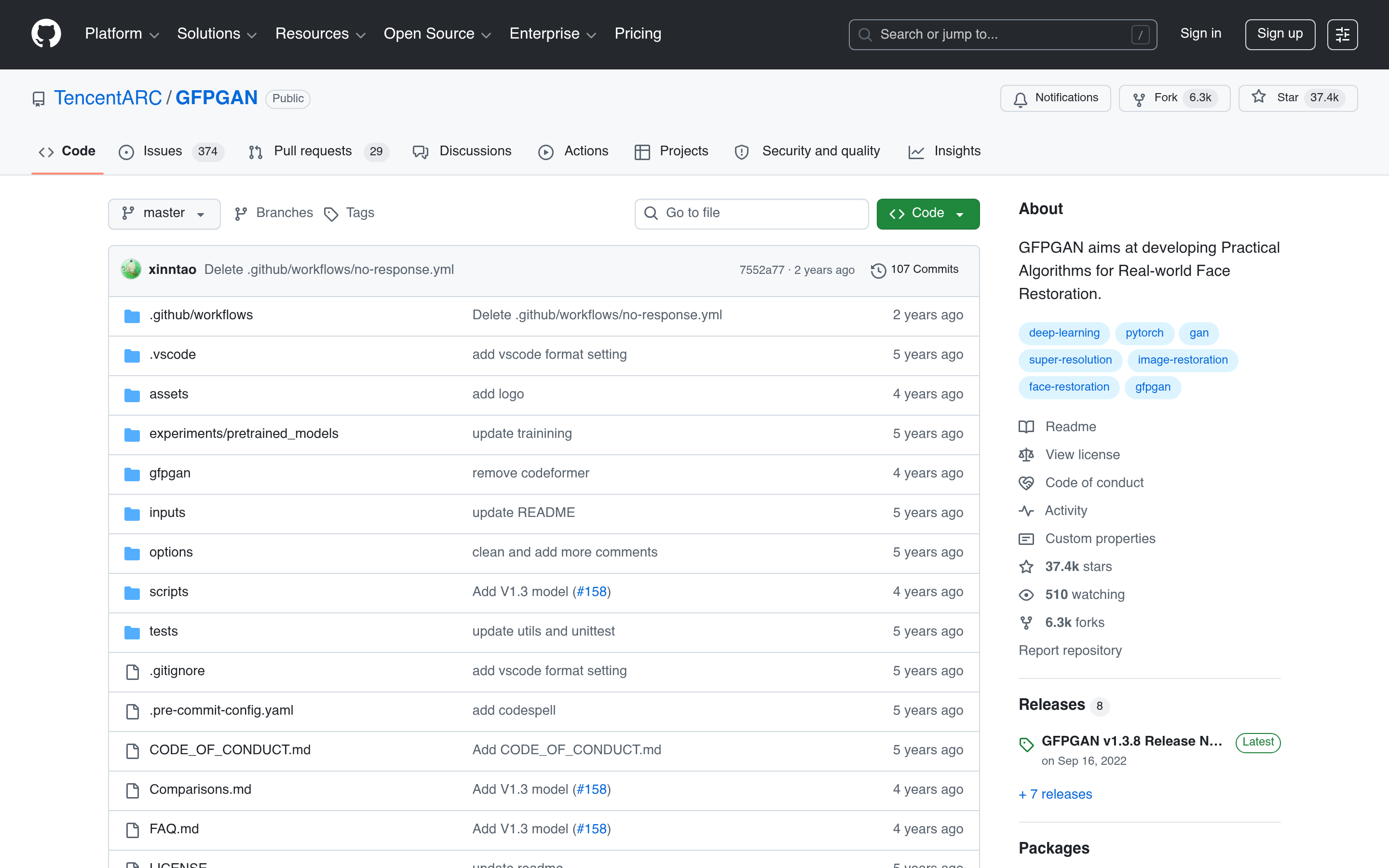Select the face-restoration topic tag
Image resolution: width=1389 pixels, height=868 pixels.
pos(1069,387)
